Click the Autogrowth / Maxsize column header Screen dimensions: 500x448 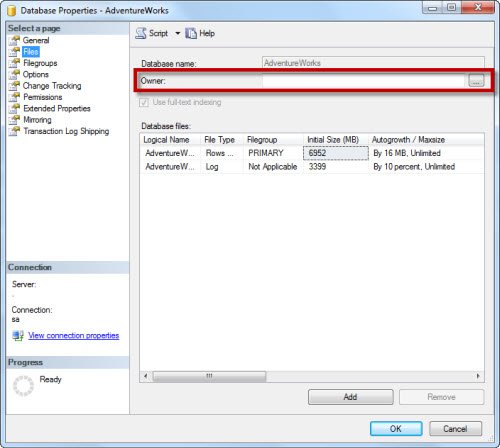pyautogui.click(x=426, y=140)
